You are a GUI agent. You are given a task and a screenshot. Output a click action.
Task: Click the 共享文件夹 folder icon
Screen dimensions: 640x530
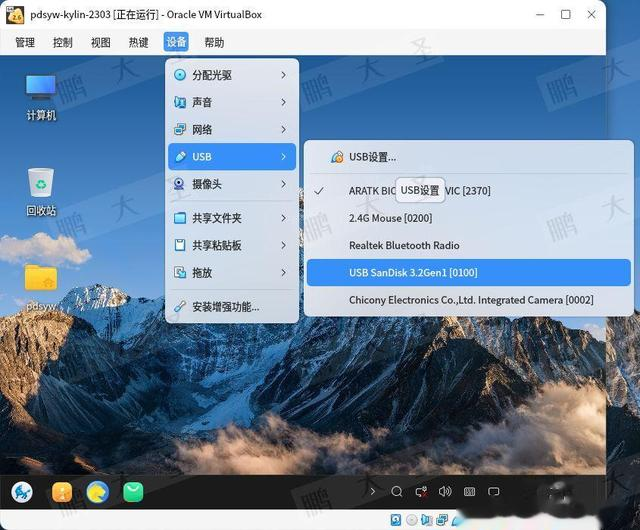coord(180,218)
